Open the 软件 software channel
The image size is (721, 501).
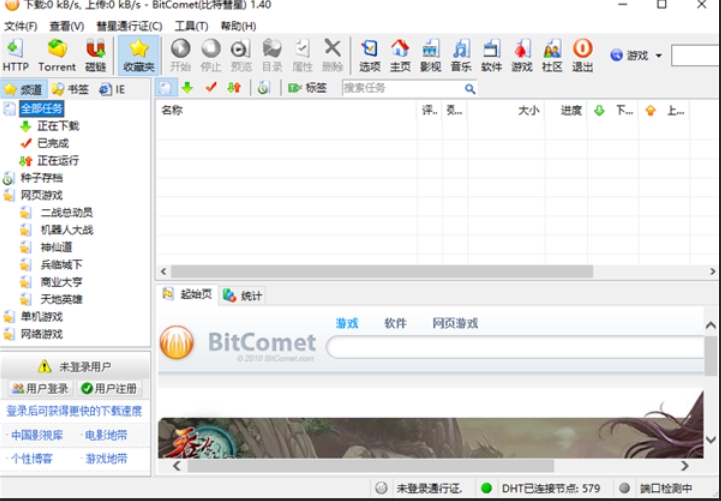pos(491,55)
